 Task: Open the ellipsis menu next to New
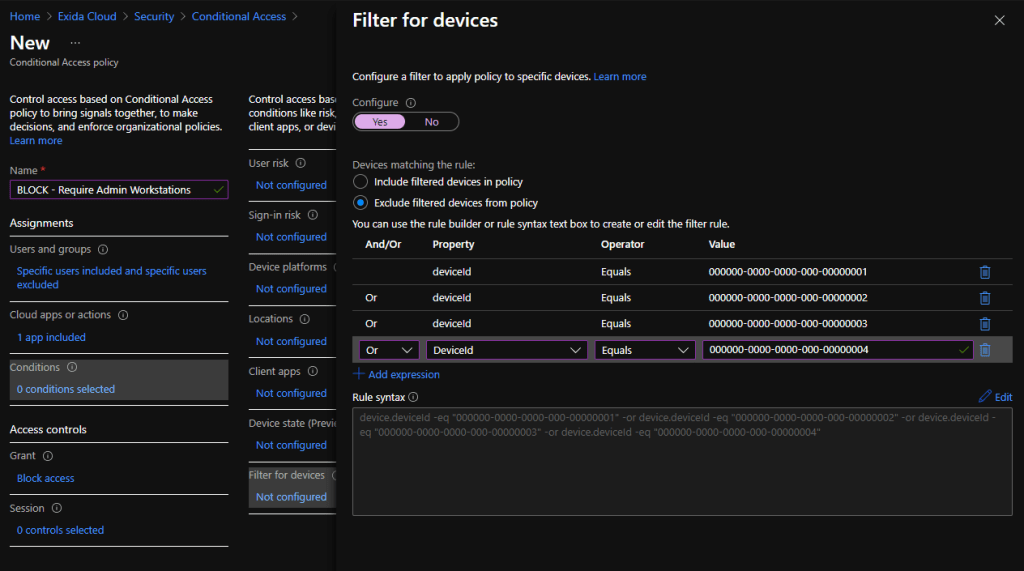[75, 43]
